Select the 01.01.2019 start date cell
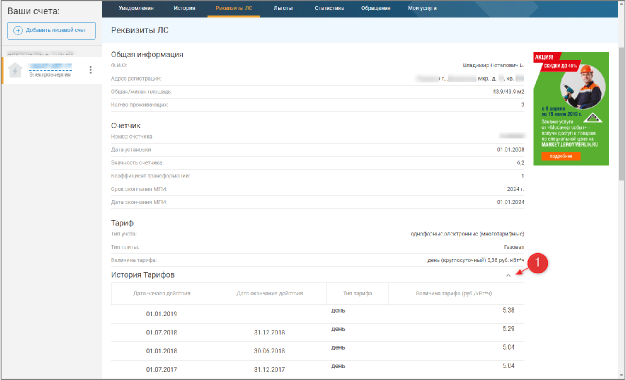This screenshot has width=626, height=380. [x=161, y=314]
